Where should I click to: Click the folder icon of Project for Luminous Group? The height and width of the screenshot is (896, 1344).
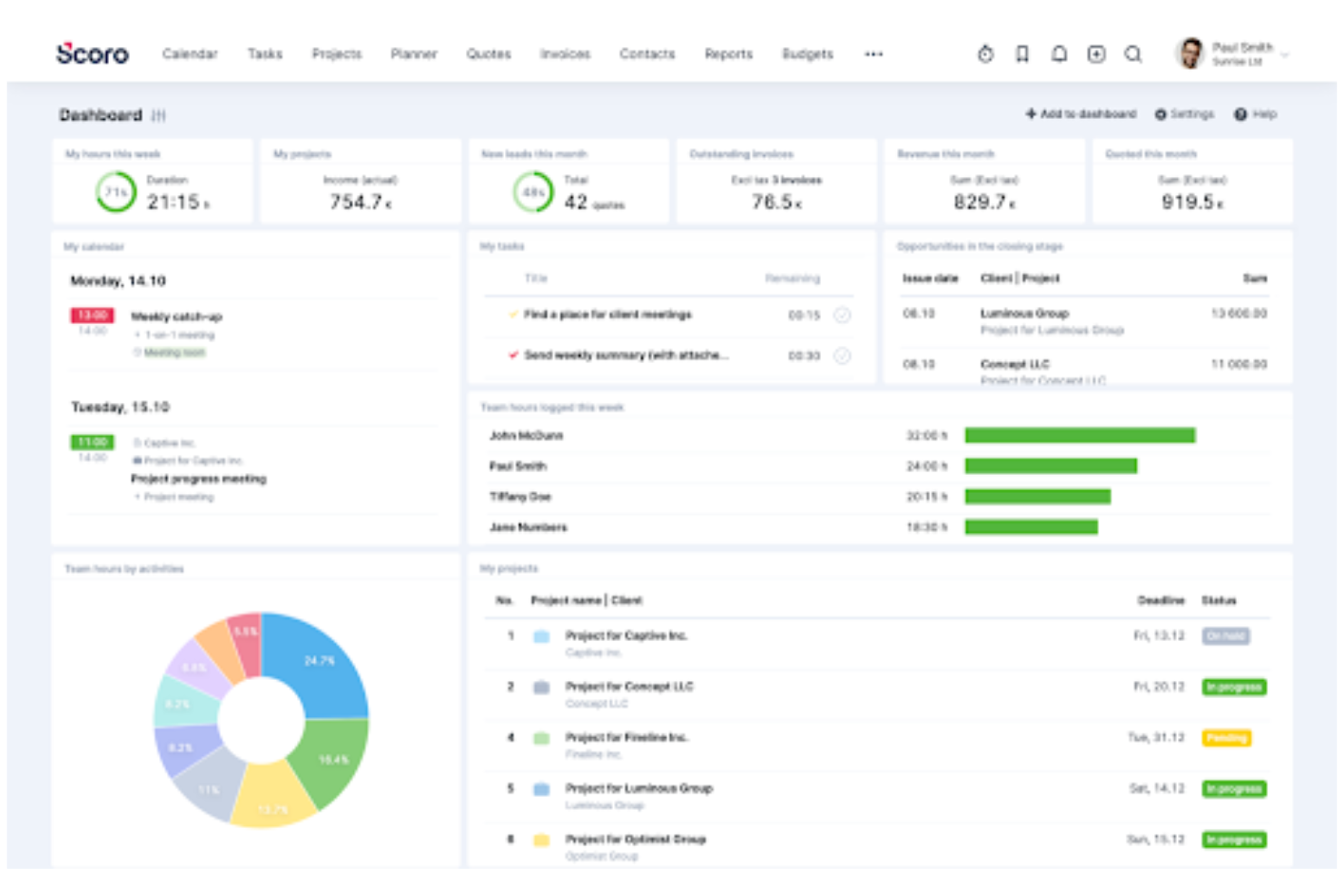pos(541,789)
